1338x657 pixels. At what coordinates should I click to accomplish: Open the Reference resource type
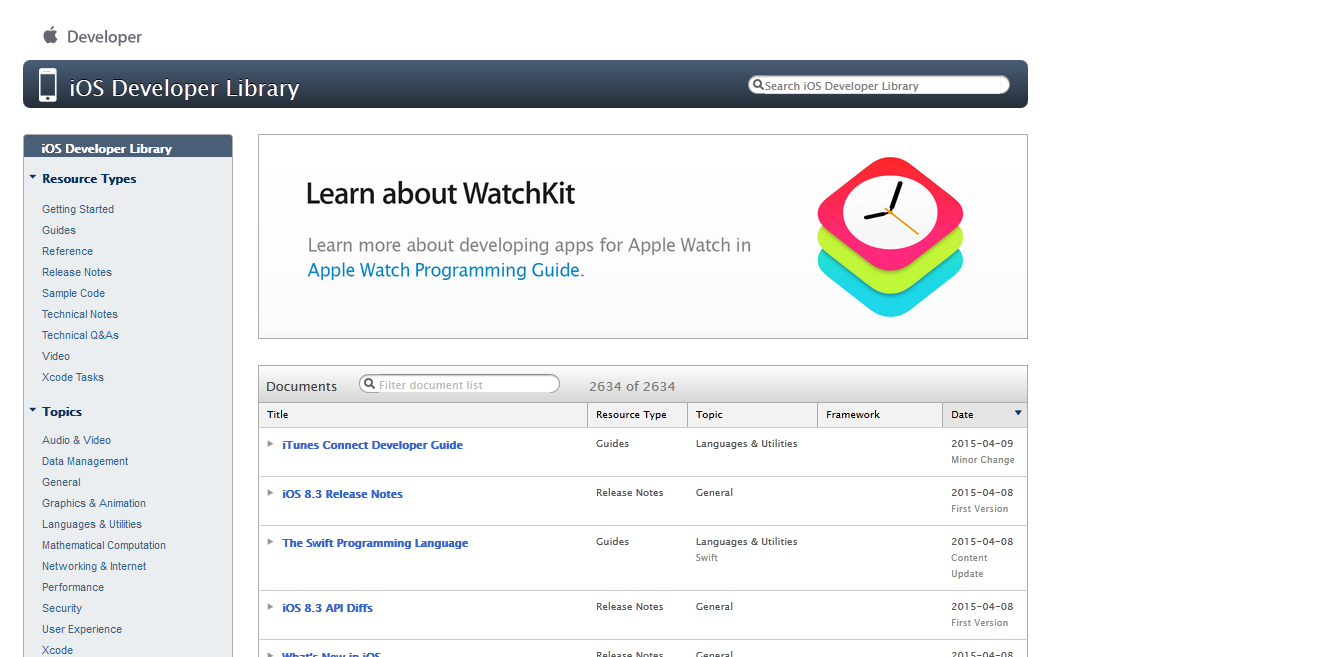(x=67, y=251)
